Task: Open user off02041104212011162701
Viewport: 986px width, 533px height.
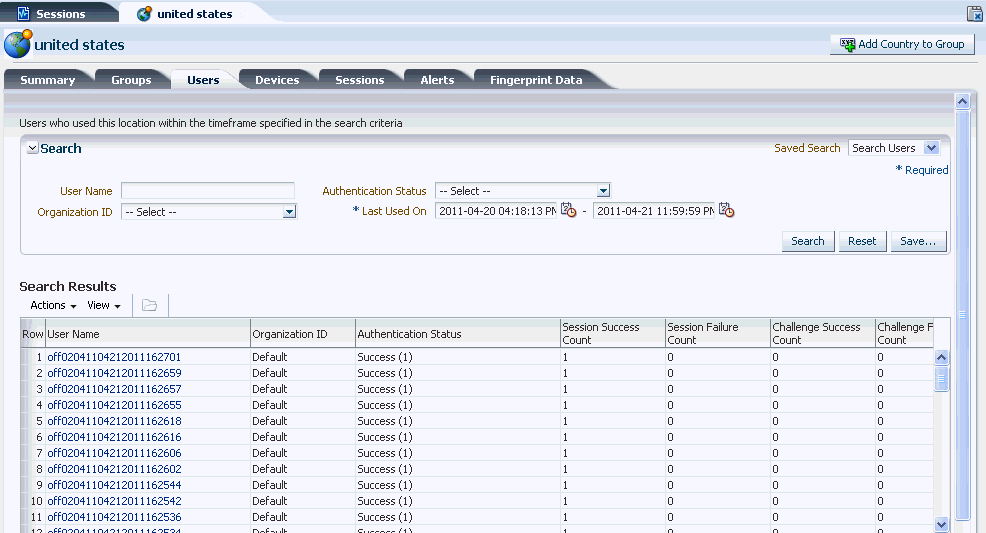Action: [x=114, y=357]
